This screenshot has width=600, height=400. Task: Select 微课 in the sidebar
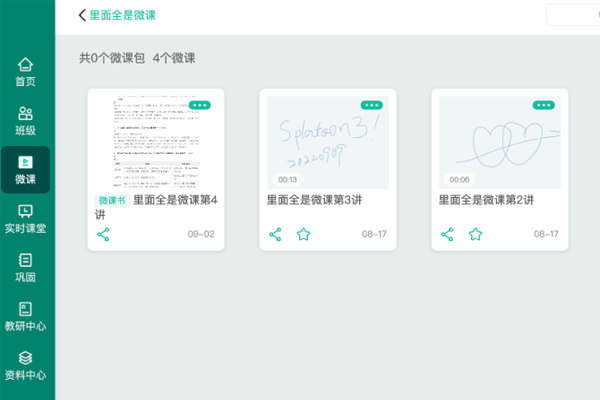click(26, 169)
